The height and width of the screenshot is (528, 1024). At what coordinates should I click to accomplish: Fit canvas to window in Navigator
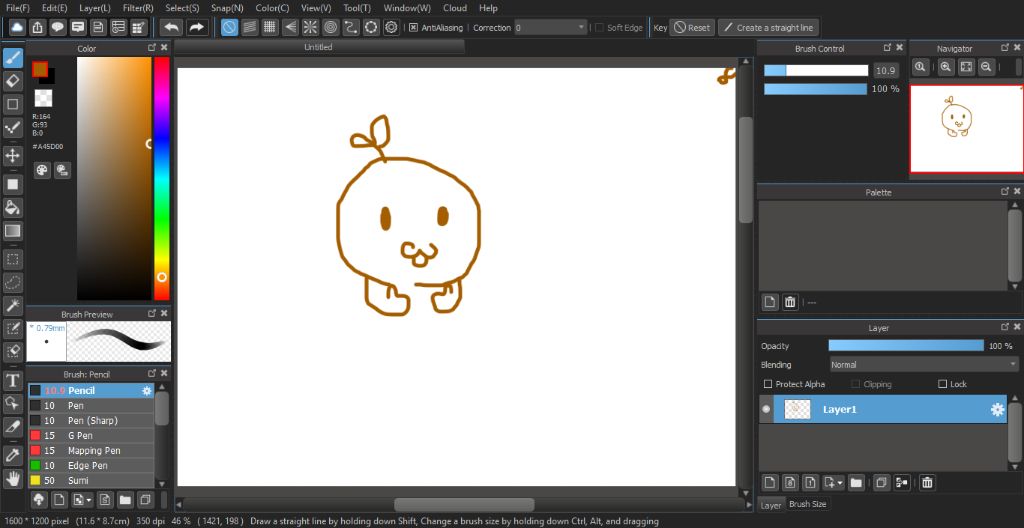pyautogui.click(x=967, y=66)
